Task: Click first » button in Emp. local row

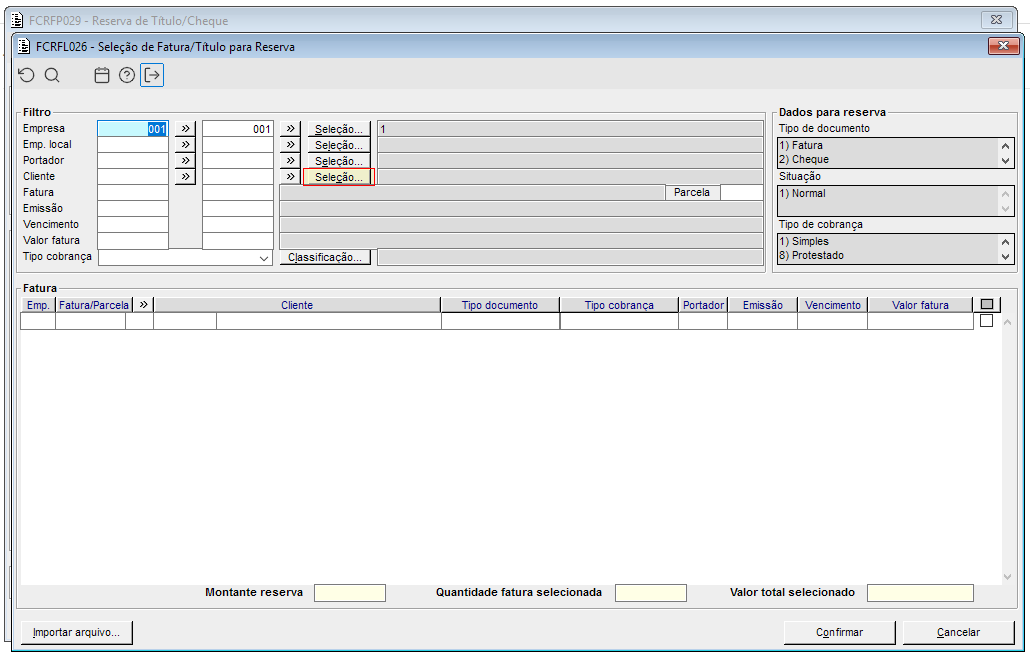Action: (x=185, y=144)
